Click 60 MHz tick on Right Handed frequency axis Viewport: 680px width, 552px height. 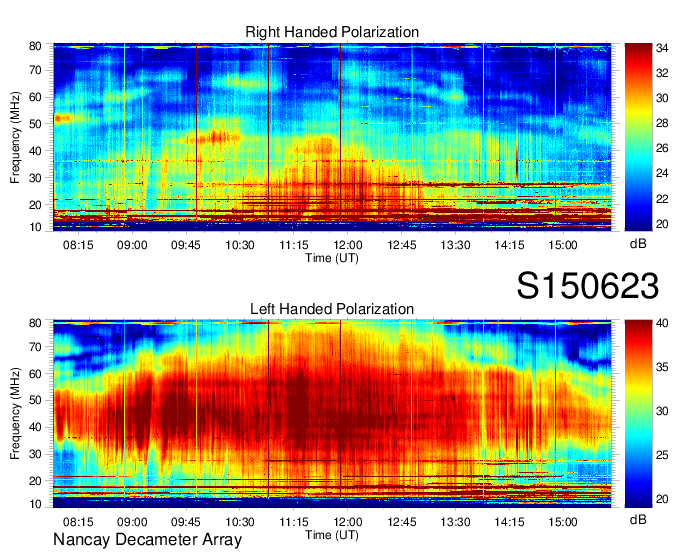[35, 97]
